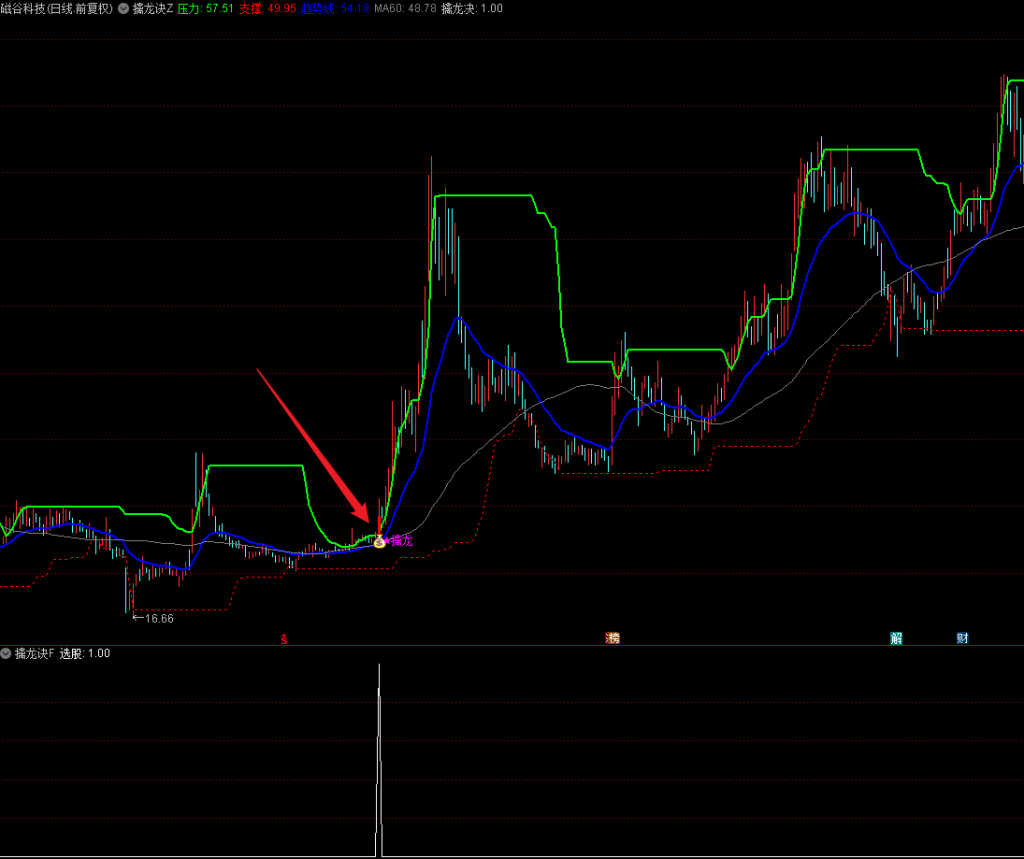Screen dimensions: 1024x859
Task: Select the 擒龙诀F indicator name label
Action: 35,653
